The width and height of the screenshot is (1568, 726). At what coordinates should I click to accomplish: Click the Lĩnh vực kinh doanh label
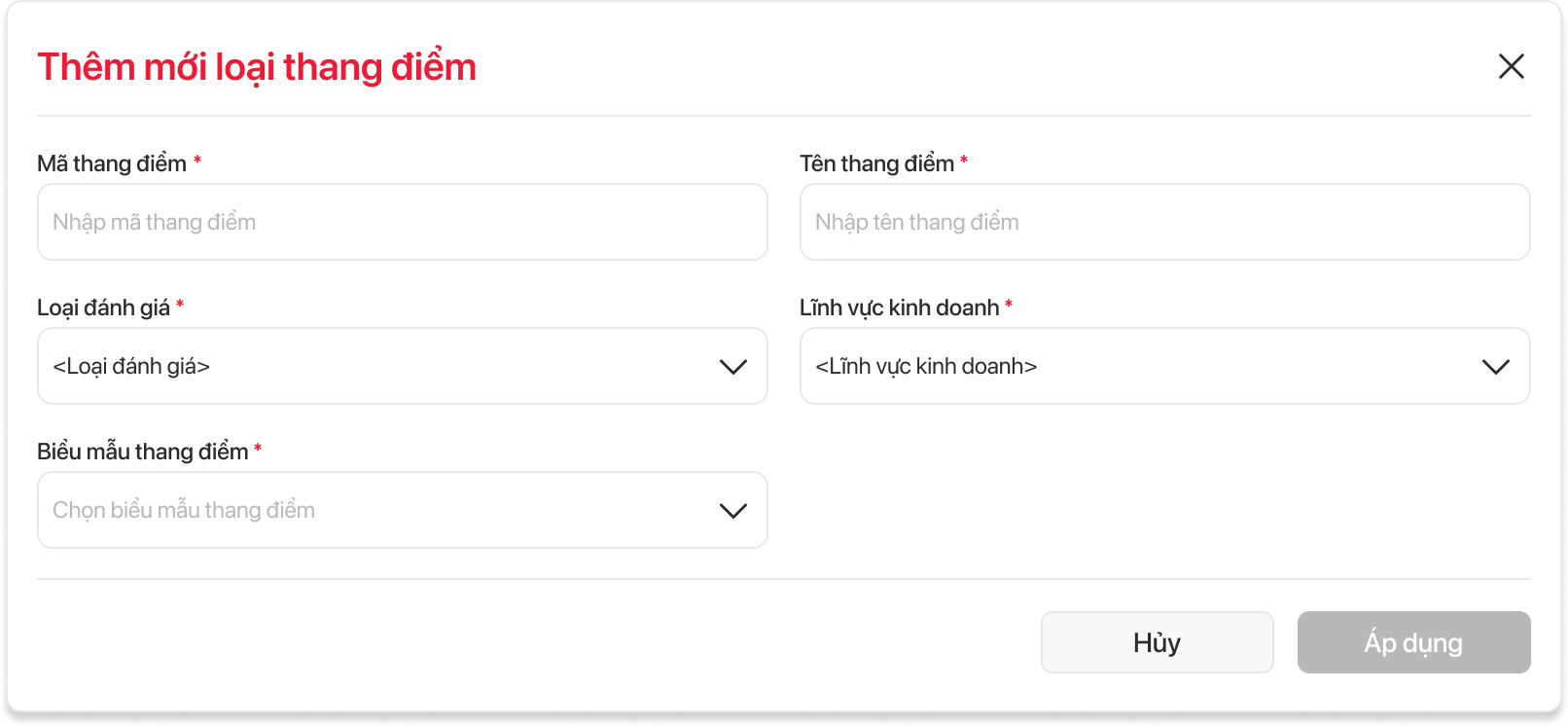[x=899, y=308]
